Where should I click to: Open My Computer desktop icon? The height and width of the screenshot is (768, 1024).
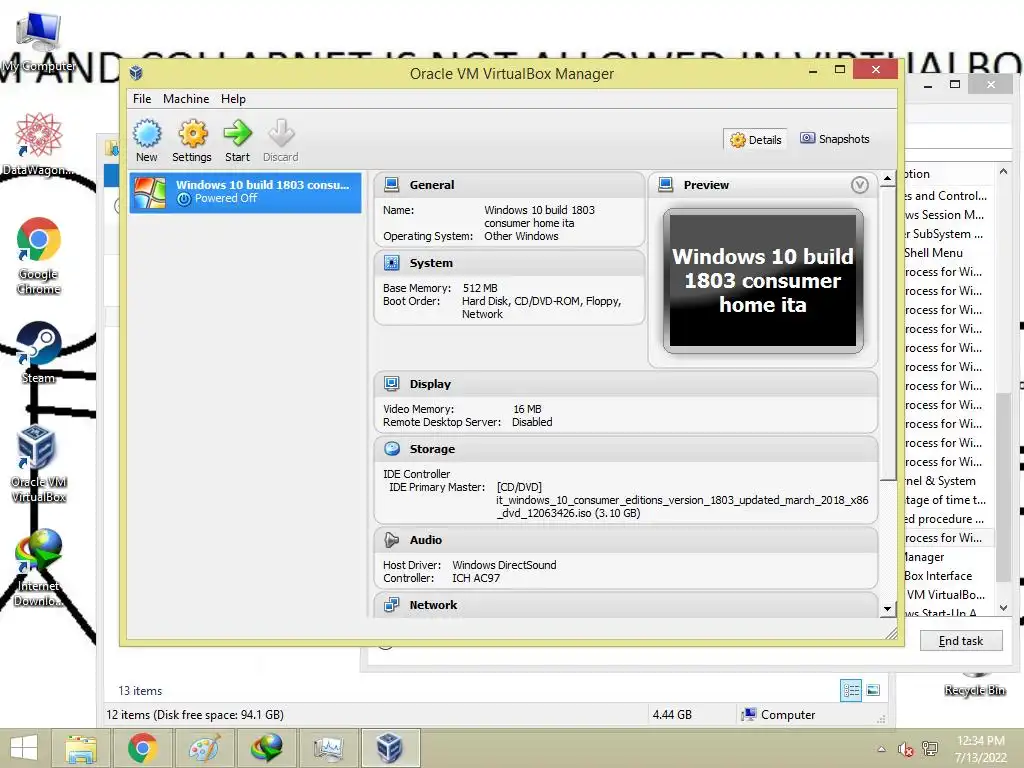[x=39, y=40]
